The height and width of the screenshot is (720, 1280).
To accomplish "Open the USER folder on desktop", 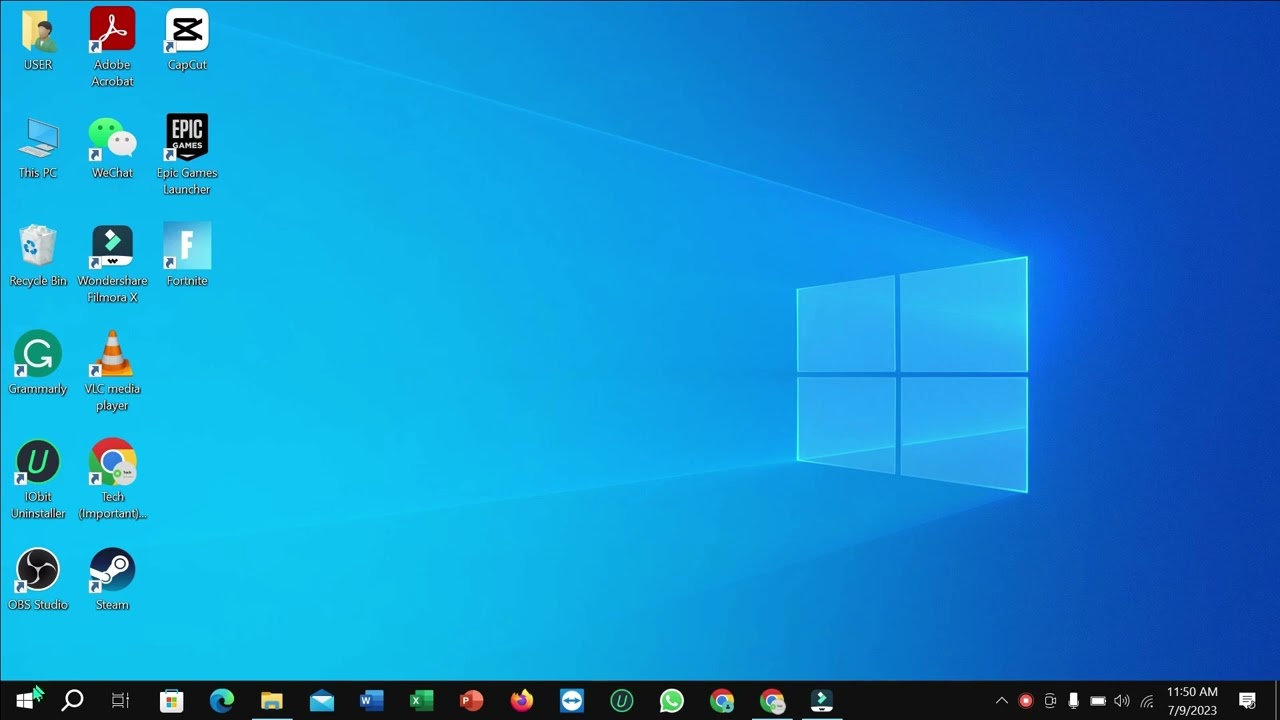I will click(x=38, y=40).
